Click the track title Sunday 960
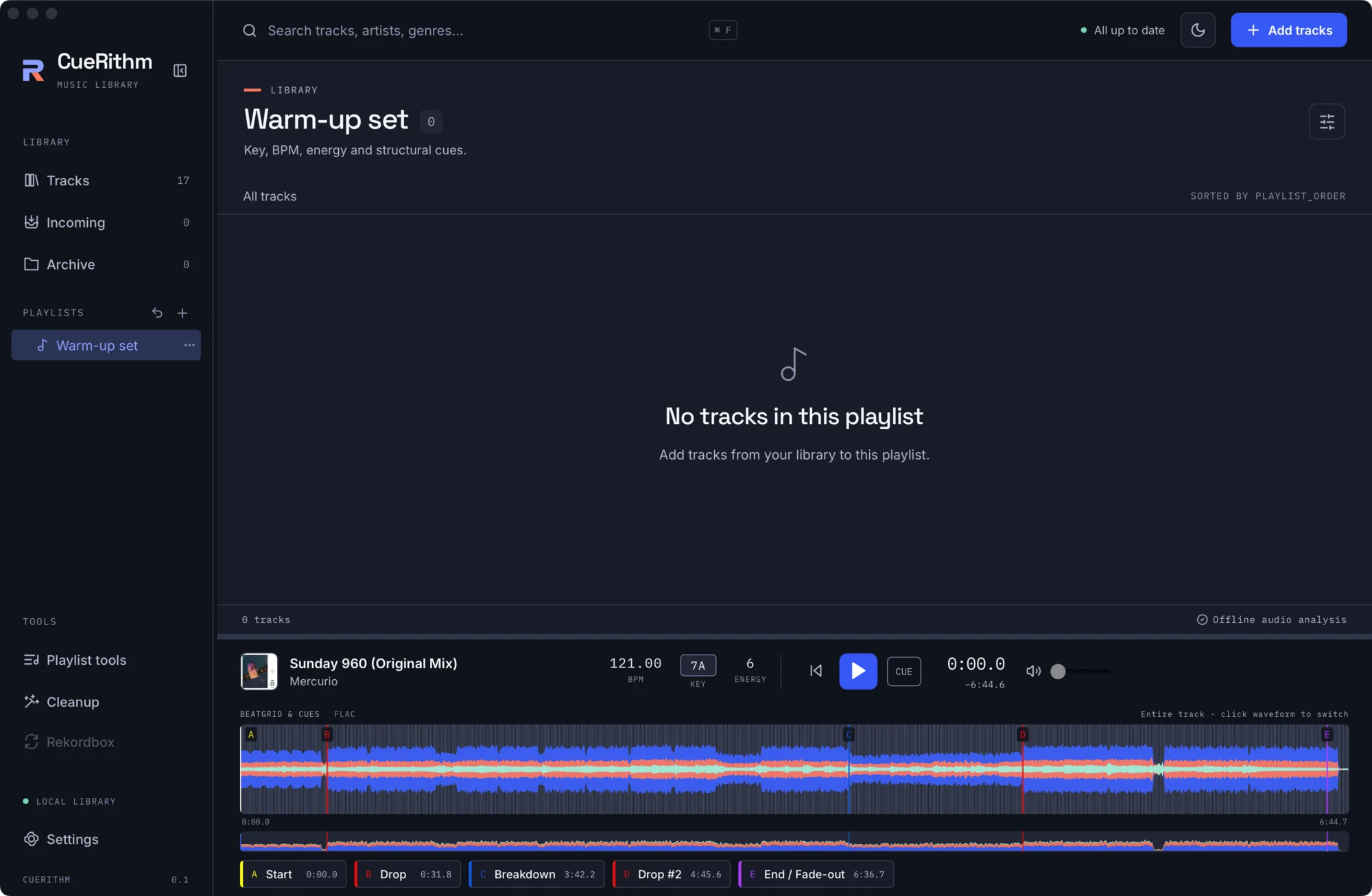 [373, 663]
